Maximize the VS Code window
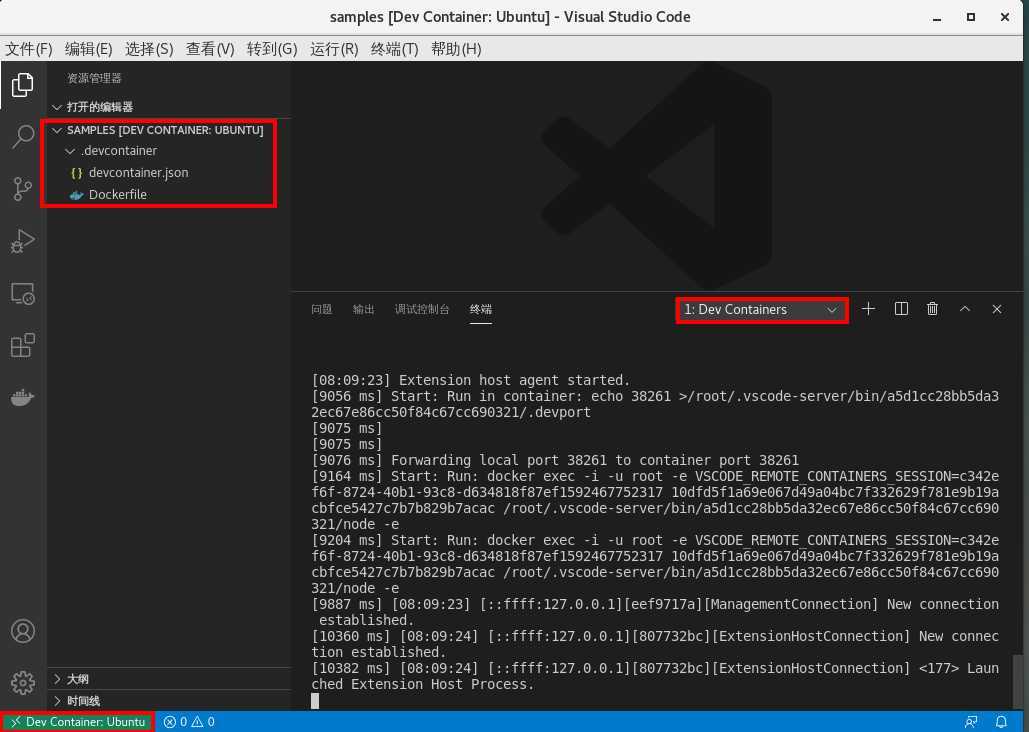The height and width of the screenshot is (732, 1029). pyautogui.click(x=971, y=18)
